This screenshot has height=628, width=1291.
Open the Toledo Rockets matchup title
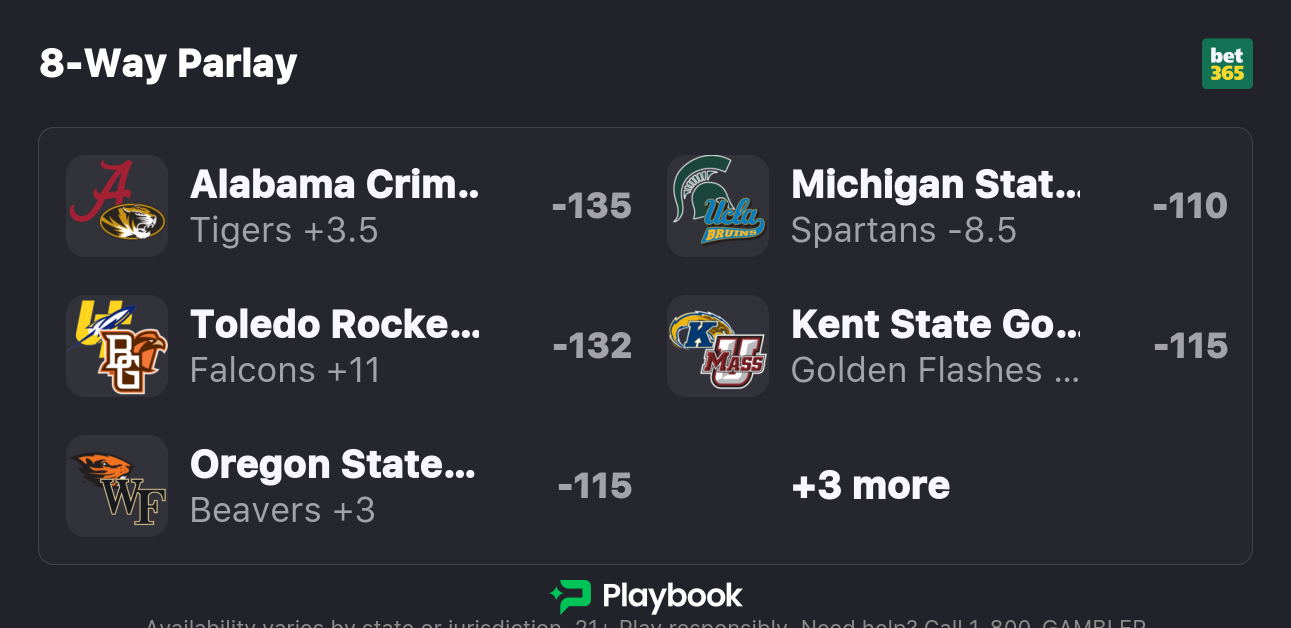[335, 325]
